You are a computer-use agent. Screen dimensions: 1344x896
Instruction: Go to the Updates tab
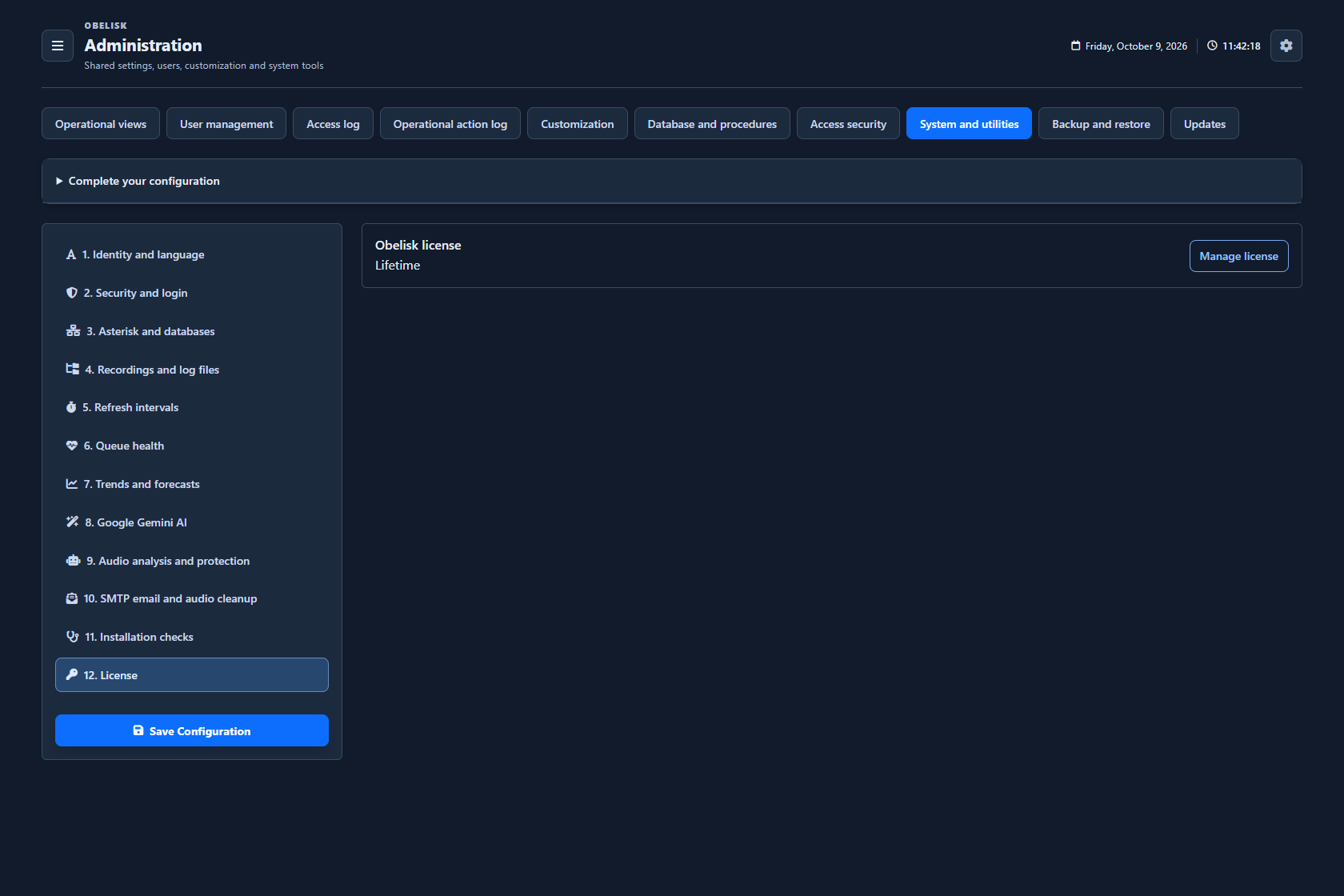[x=1205, y=124]
